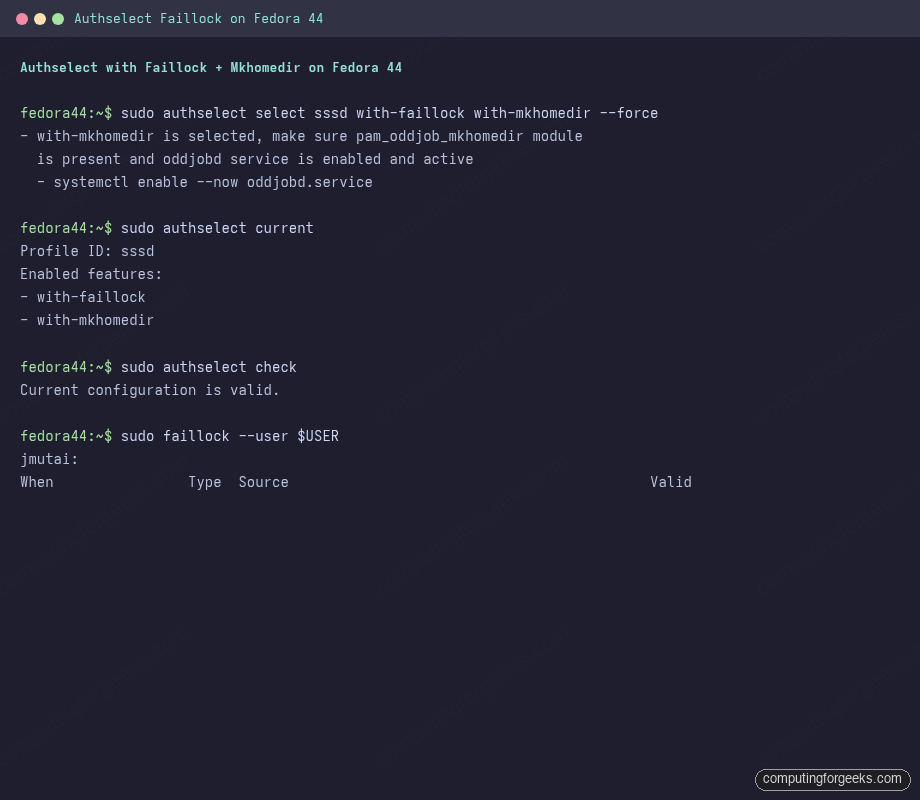Click the '- with-faillock' feature line
Viewport: 920px width, 800px height.
83,297
